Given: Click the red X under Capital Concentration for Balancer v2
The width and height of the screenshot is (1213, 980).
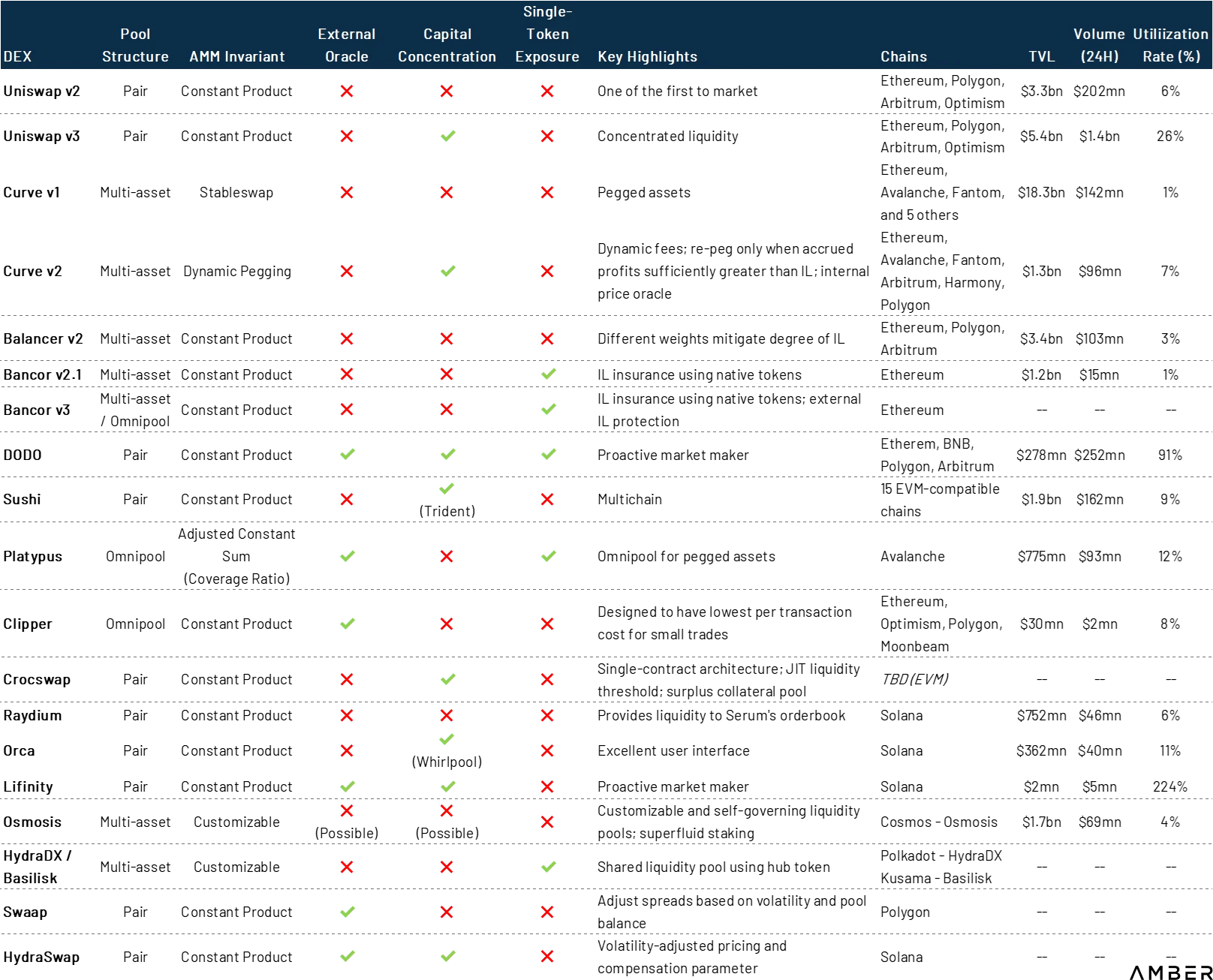Looking at the screenshot, I should 447,338.
